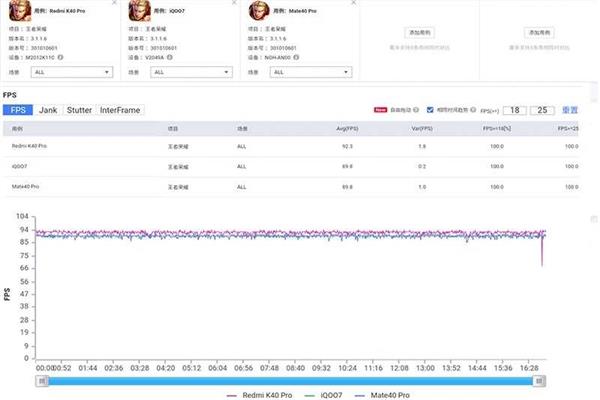Click the FPS threshold field showing 18
This screenshot has height=400, width=600.
(x=515, y=110)
